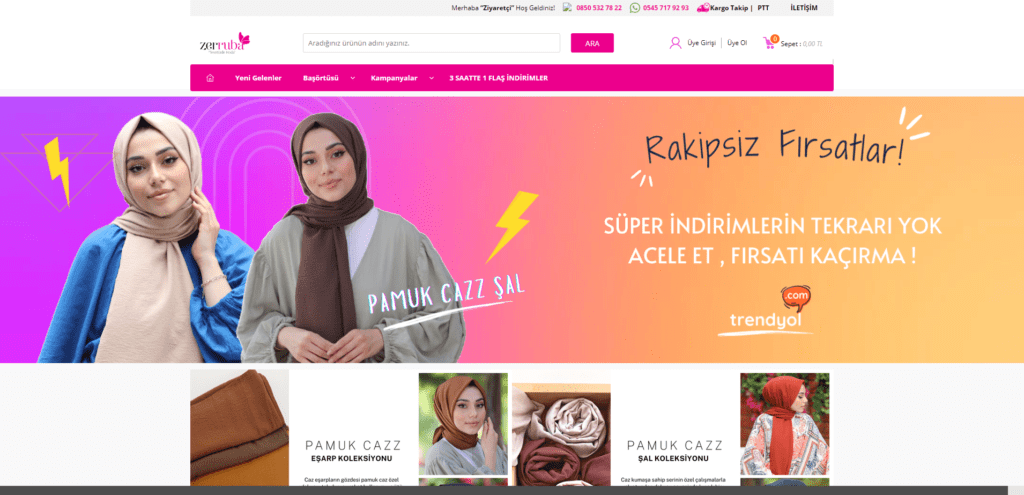Go to the home page via house icon
Image resolution: width=1024 pixels, height=495 pixels.
click(210, 78)
